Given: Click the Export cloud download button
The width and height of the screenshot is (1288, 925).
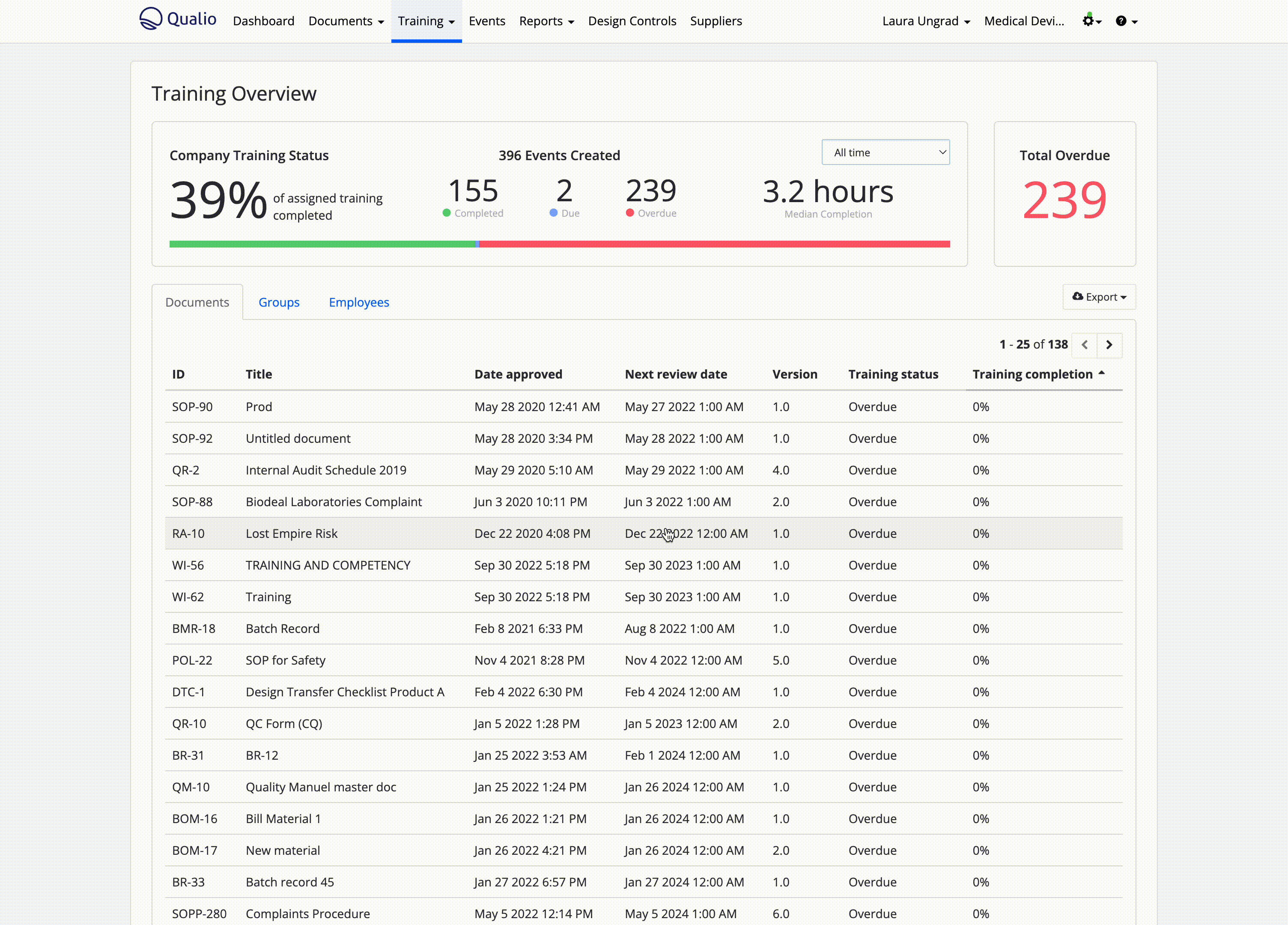Looking at the screenshot, I should coord(1099,297).
